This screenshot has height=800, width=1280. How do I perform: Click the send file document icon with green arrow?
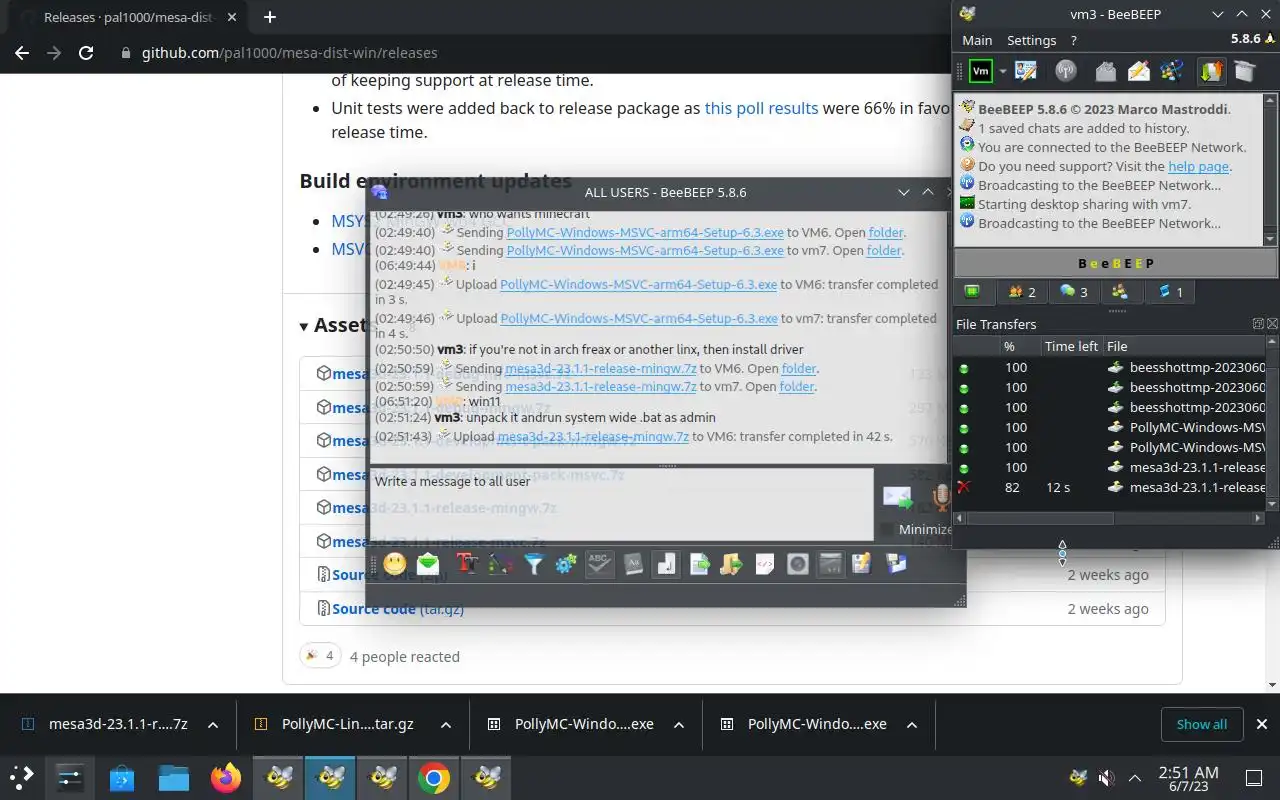[700, 564]
